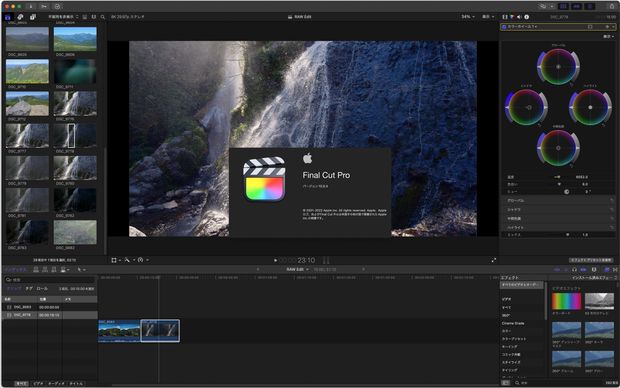Disable the カラーホイール1 effect checkbox
620x388 pixels.
click(504, 27)
